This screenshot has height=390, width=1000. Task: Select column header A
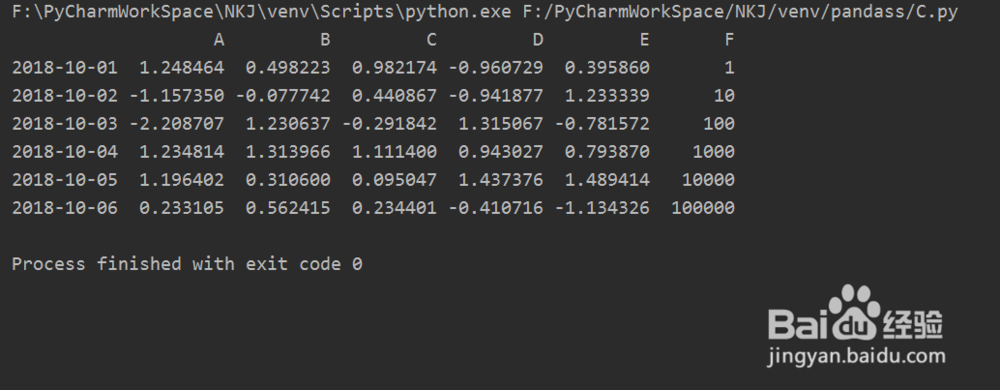point(219,40)
